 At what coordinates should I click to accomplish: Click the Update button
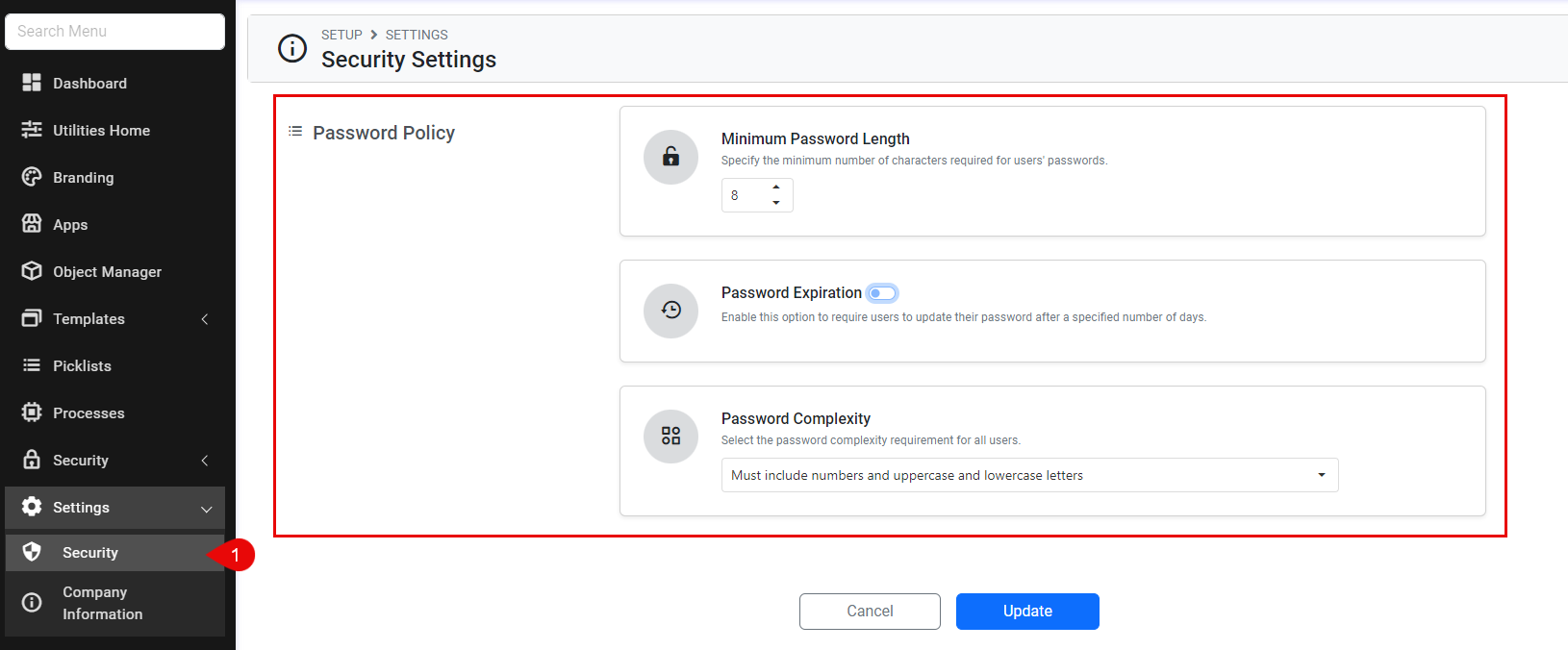click(x=1027, y=612)
